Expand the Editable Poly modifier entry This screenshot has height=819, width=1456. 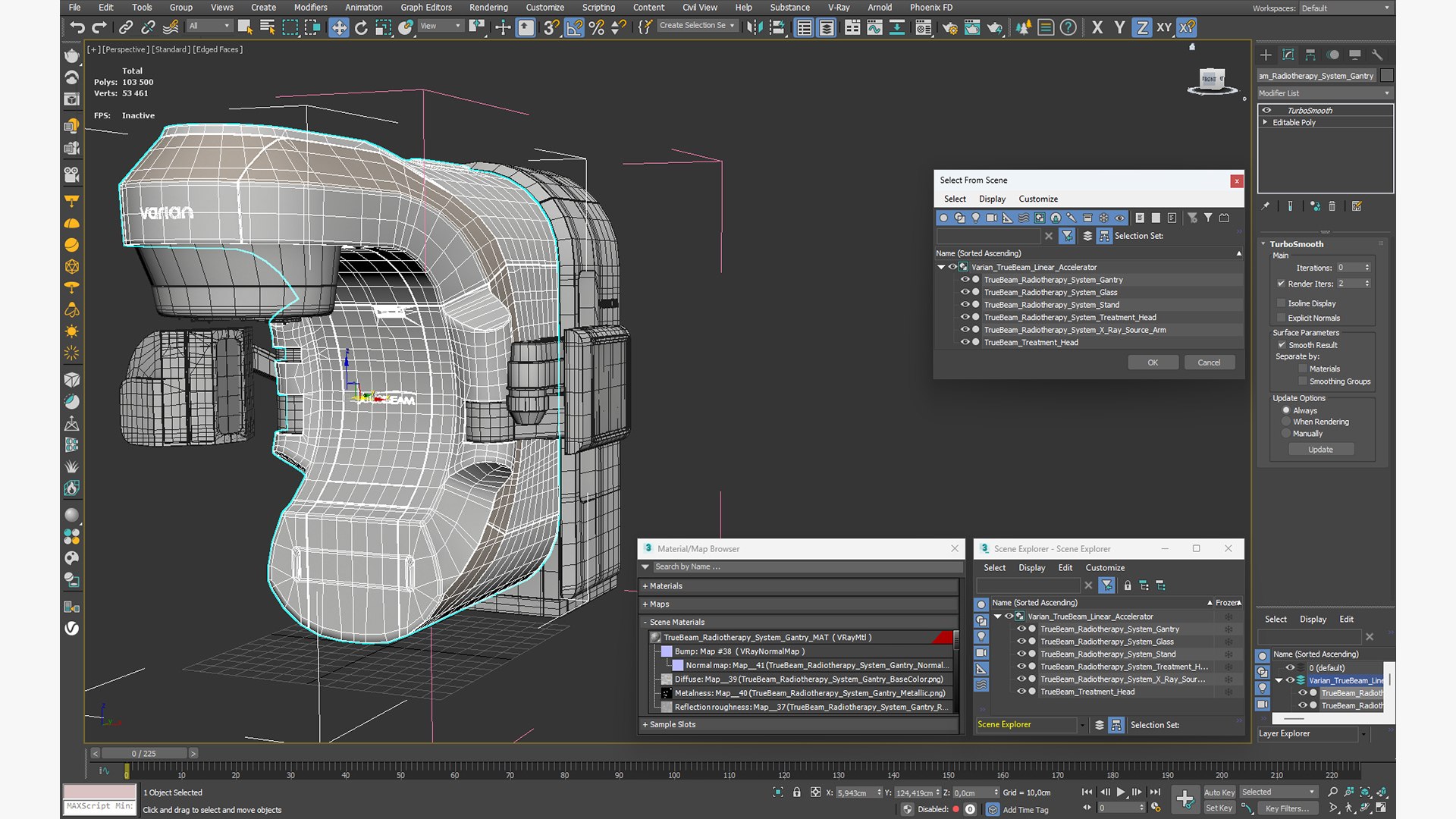point(1265,122)
